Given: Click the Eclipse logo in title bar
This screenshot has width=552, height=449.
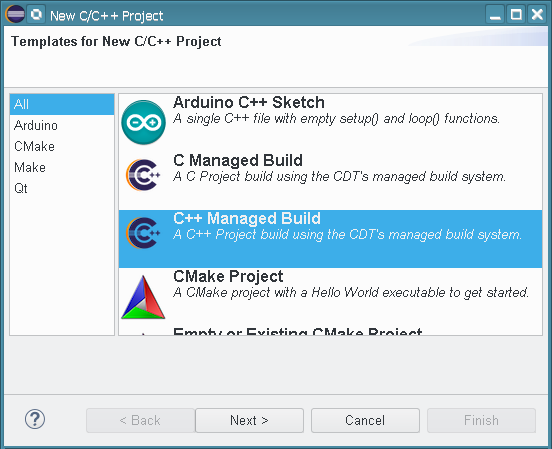Looking at the screenshot, I should click(x=15, y=14).
